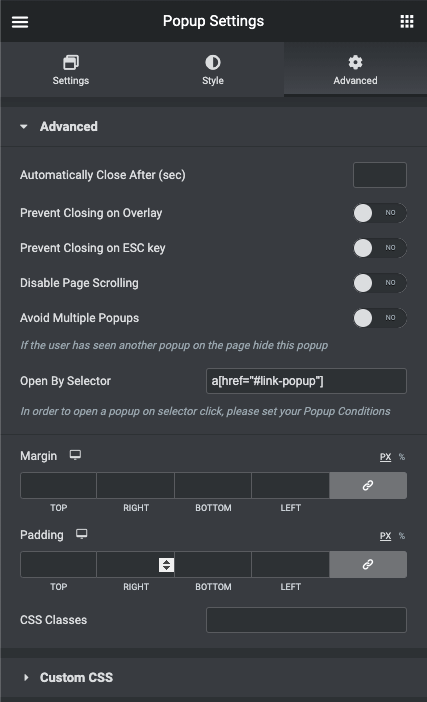Open the hamburger menu
The width and height of the screenshot is (427, 702).
click(20, 21)
